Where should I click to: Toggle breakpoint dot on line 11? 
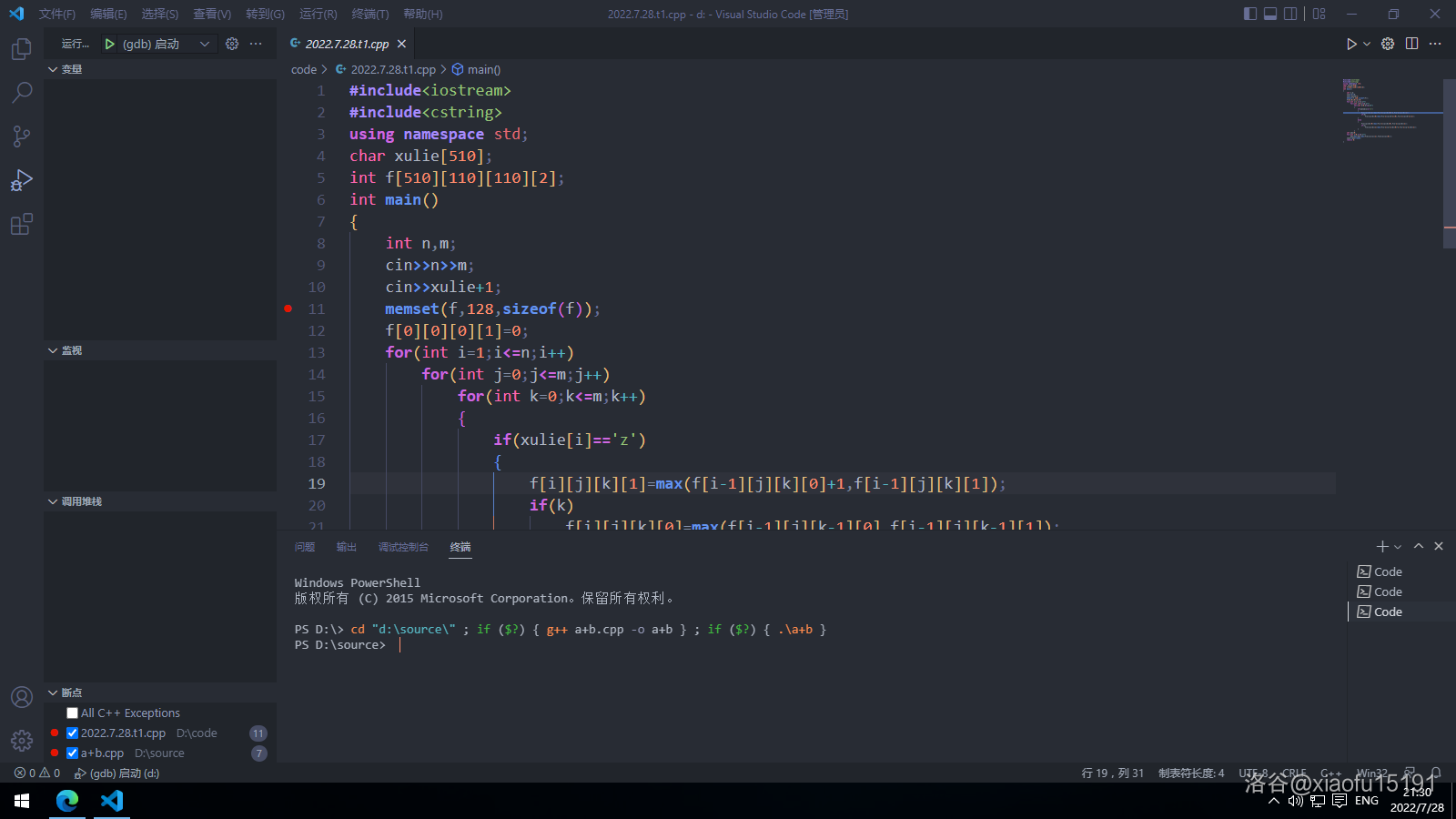click(288, 308)
